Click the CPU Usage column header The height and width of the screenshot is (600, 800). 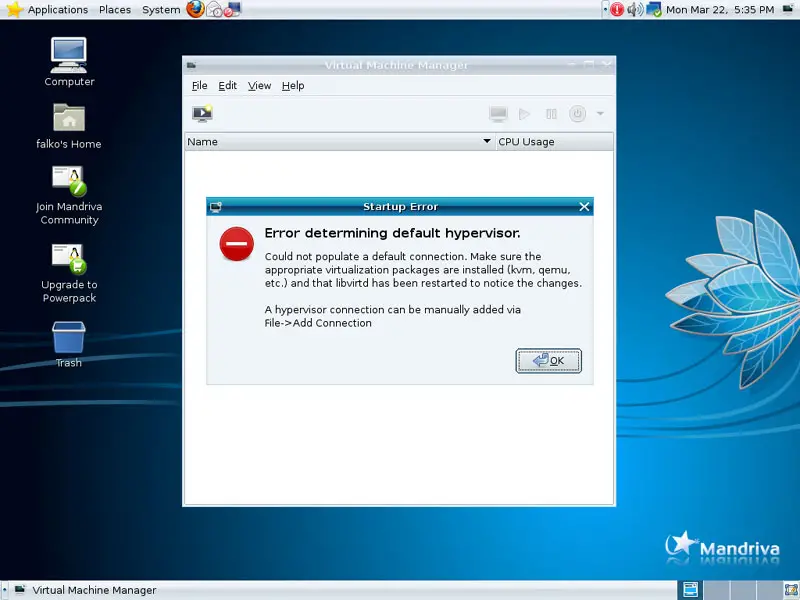click(555, 142)
